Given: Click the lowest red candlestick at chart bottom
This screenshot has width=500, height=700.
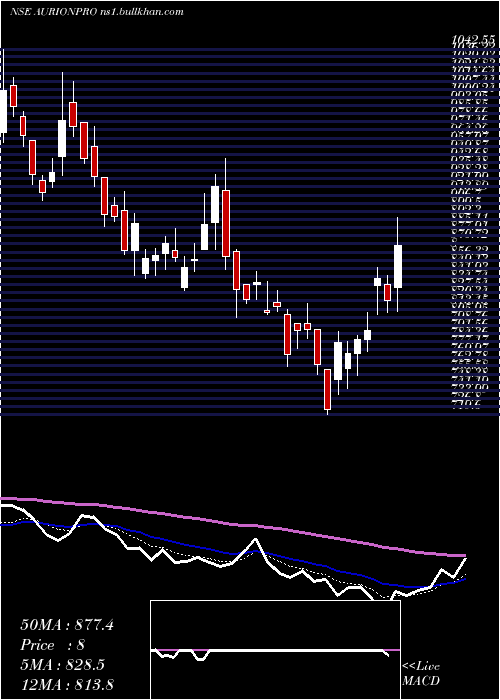Looking at the screenshot, I should [328, 389].
